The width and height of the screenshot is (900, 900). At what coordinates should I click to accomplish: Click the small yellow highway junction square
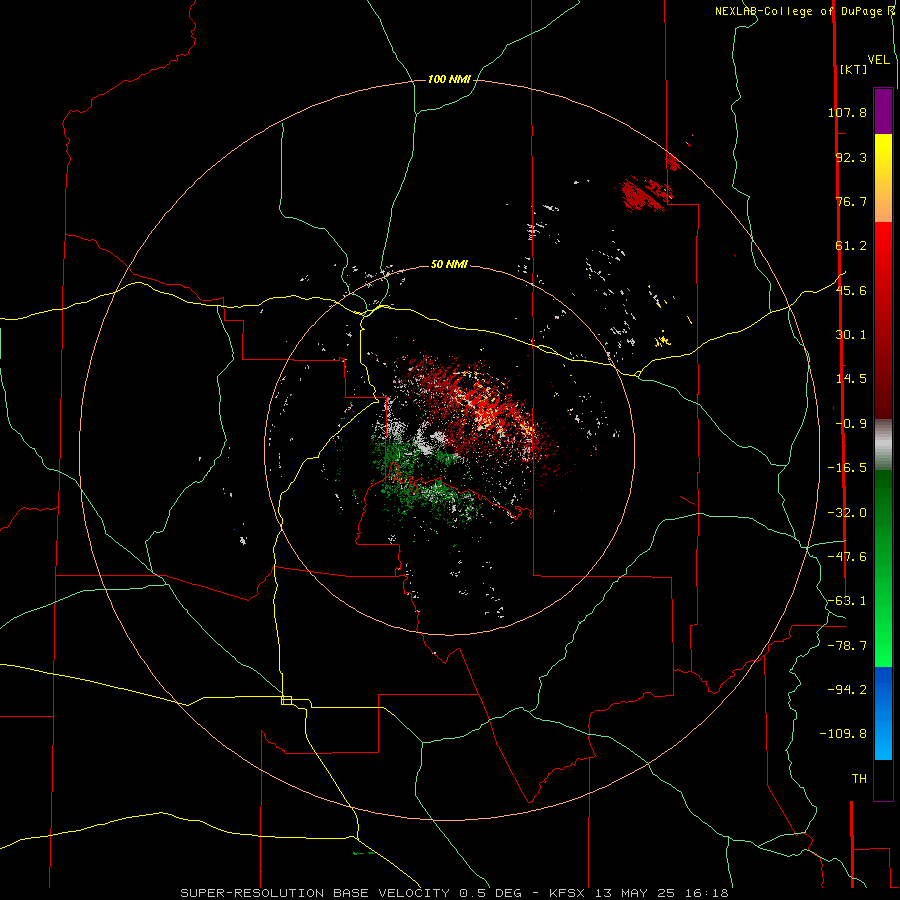[286, 700]
